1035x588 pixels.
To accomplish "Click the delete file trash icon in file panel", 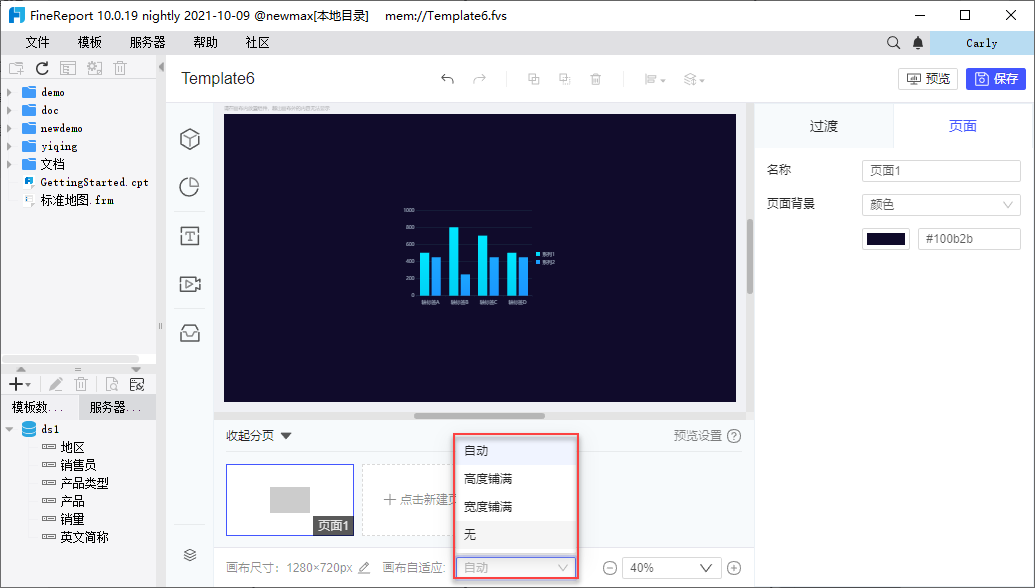I will coord(119,68).
